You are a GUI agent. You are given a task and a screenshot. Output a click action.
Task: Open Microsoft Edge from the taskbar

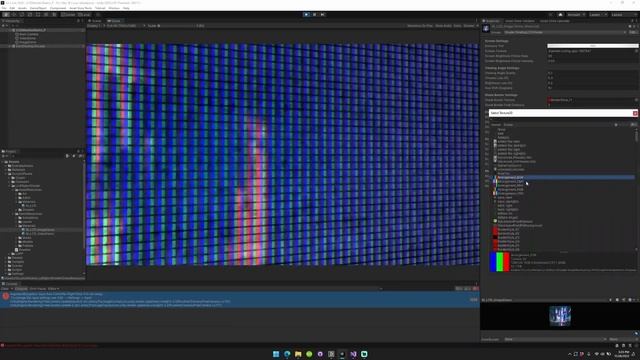point(287,354)
